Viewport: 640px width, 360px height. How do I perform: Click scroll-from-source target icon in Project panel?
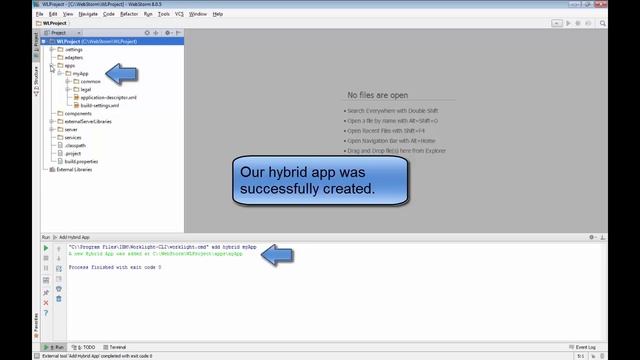(147, 33)
